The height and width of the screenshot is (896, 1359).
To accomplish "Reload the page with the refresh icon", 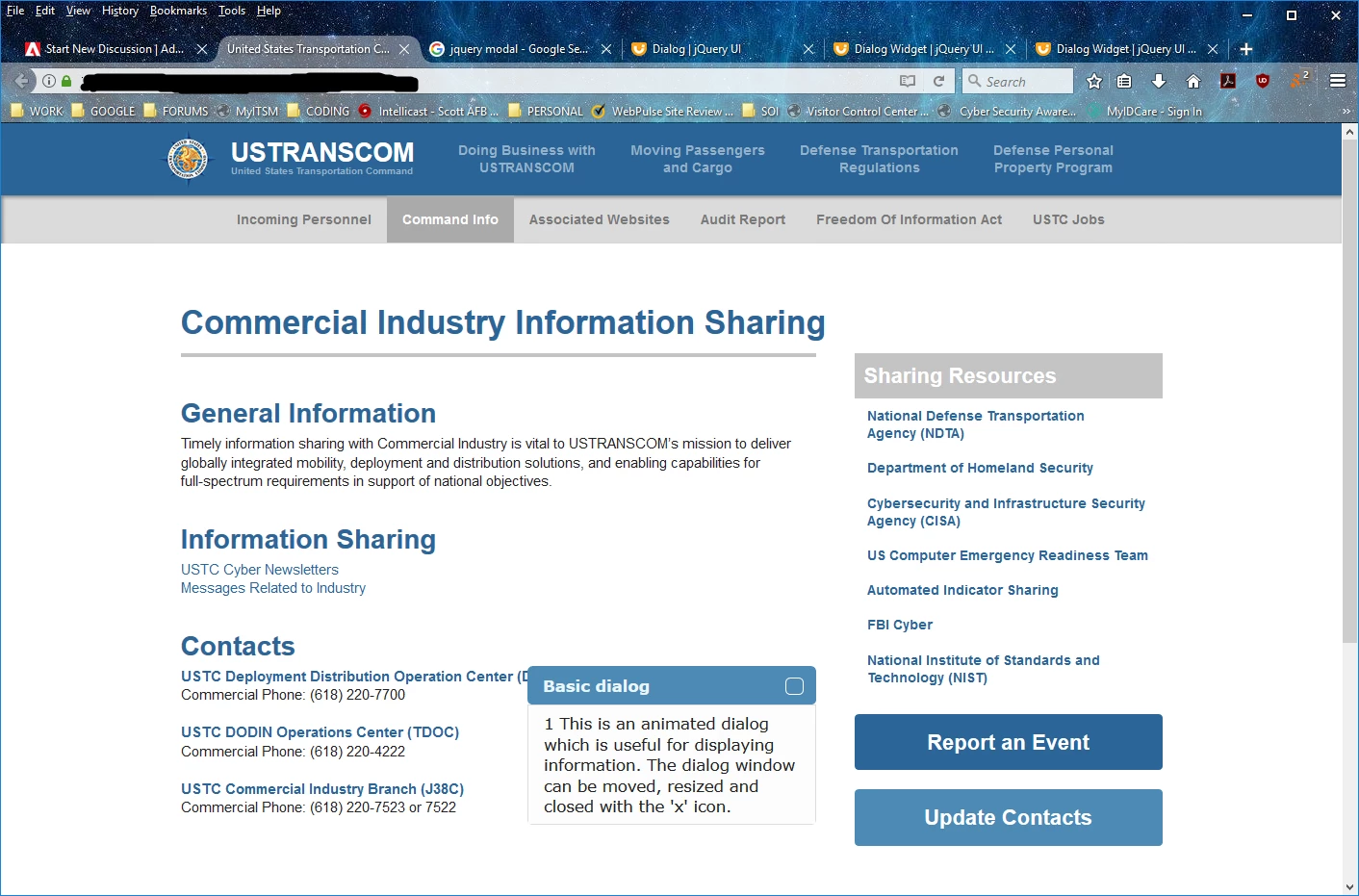I will tap(938, 81).
